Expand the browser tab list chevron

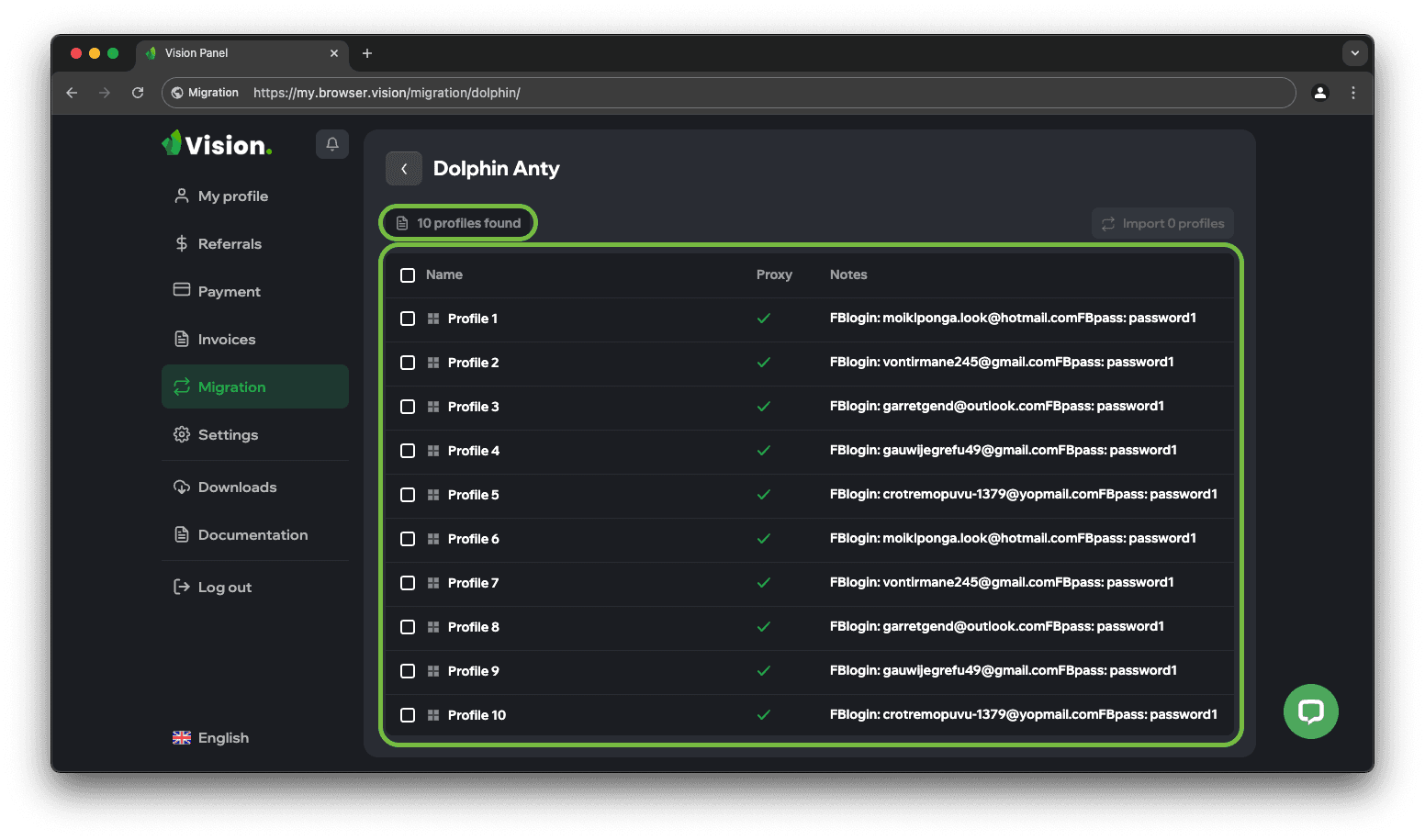tap(1354, 53)
